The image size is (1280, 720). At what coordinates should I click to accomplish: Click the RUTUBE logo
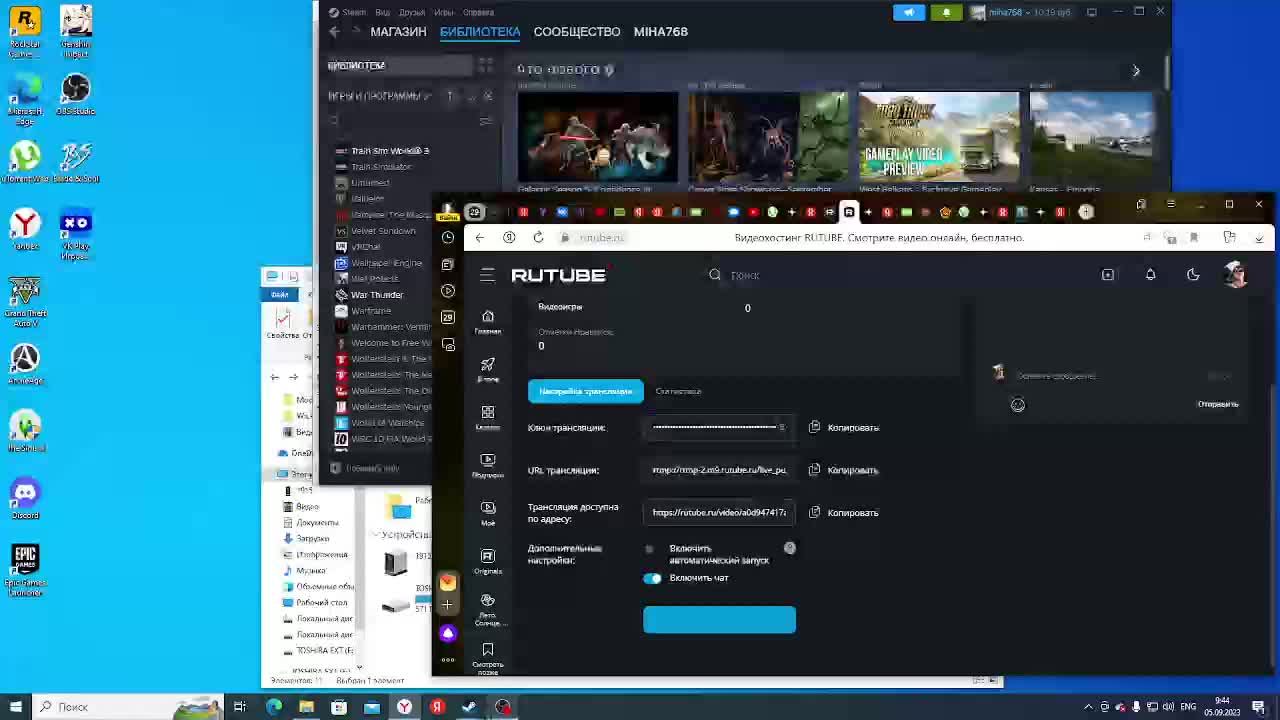click(558, 275)
